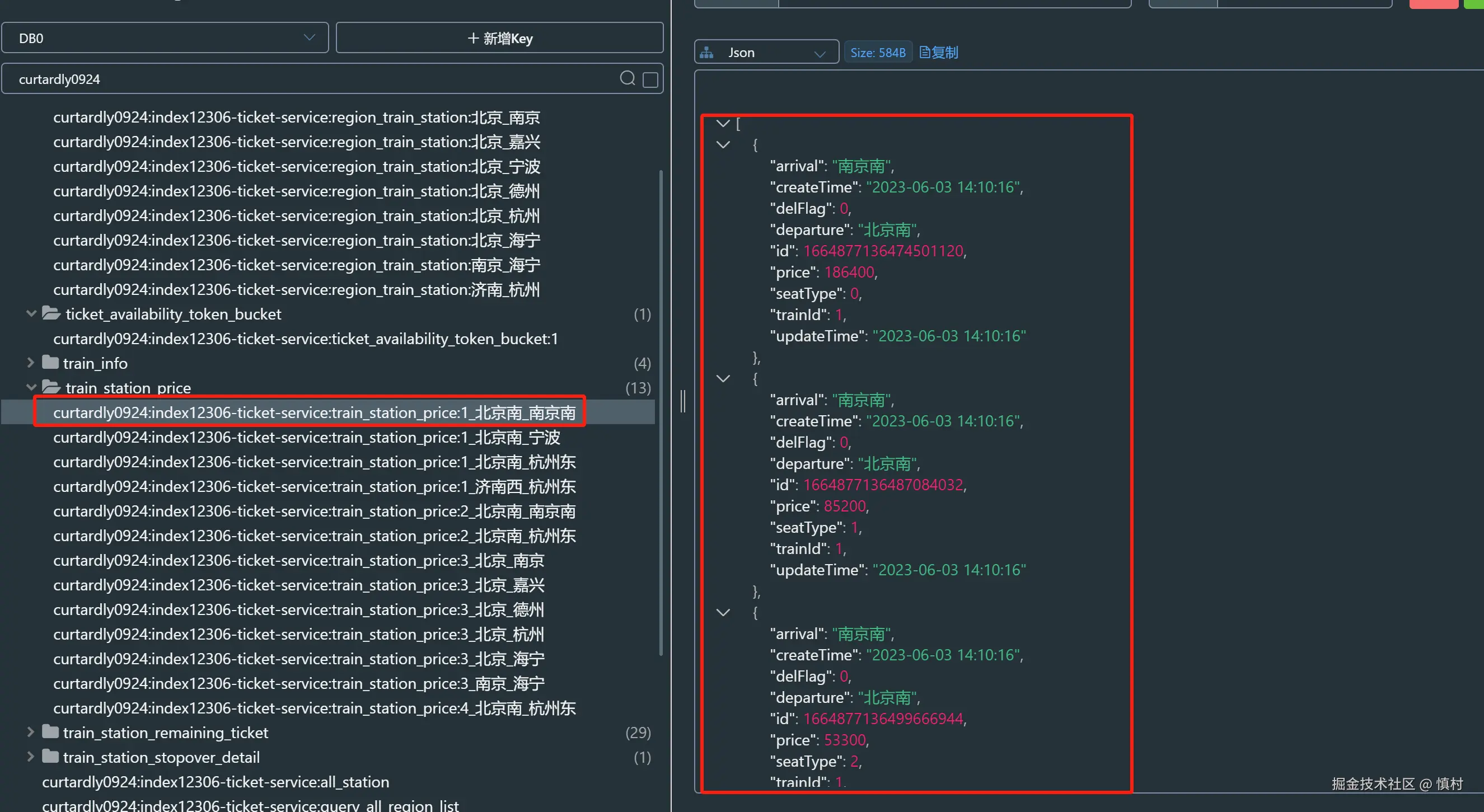1484x812 pixels.
Task: Open the Json format dropdown
Action: coord(766,53)
